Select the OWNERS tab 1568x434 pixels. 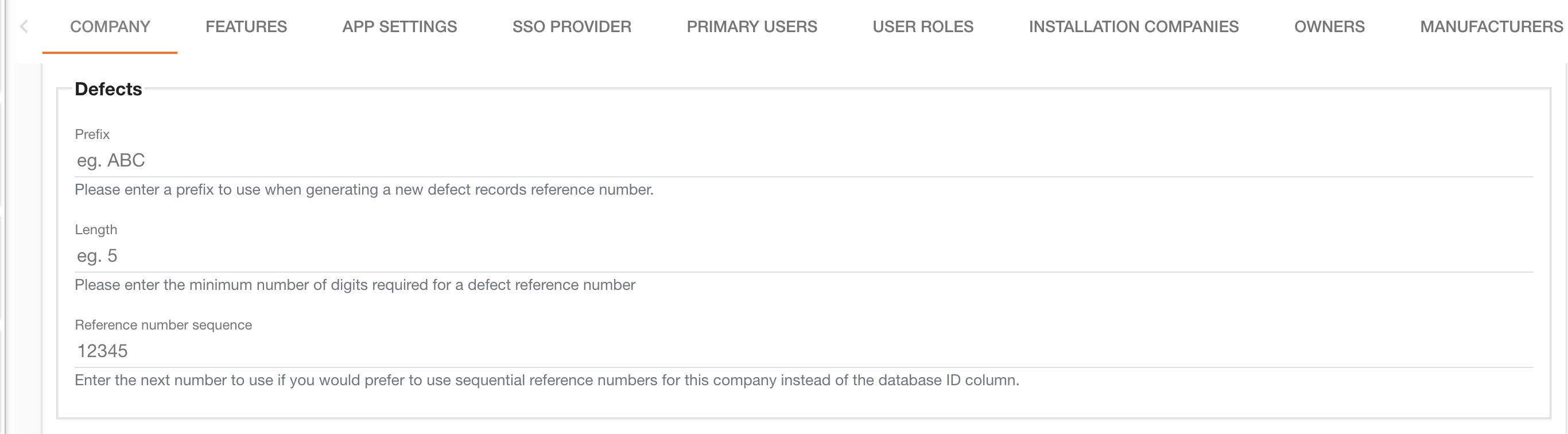click(1329, 27)
